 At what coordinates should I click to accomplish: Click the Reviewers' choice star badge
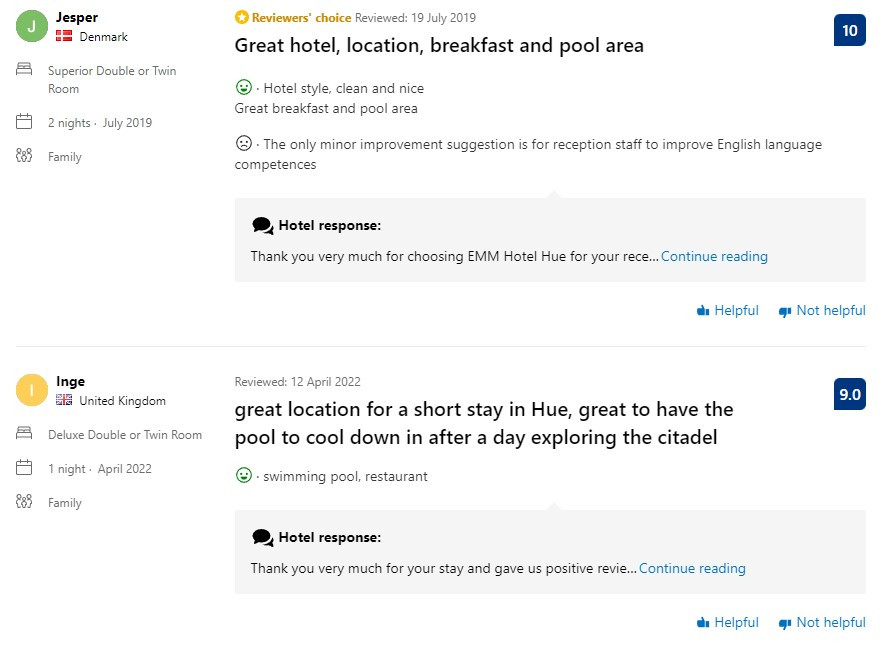point(241,18)
